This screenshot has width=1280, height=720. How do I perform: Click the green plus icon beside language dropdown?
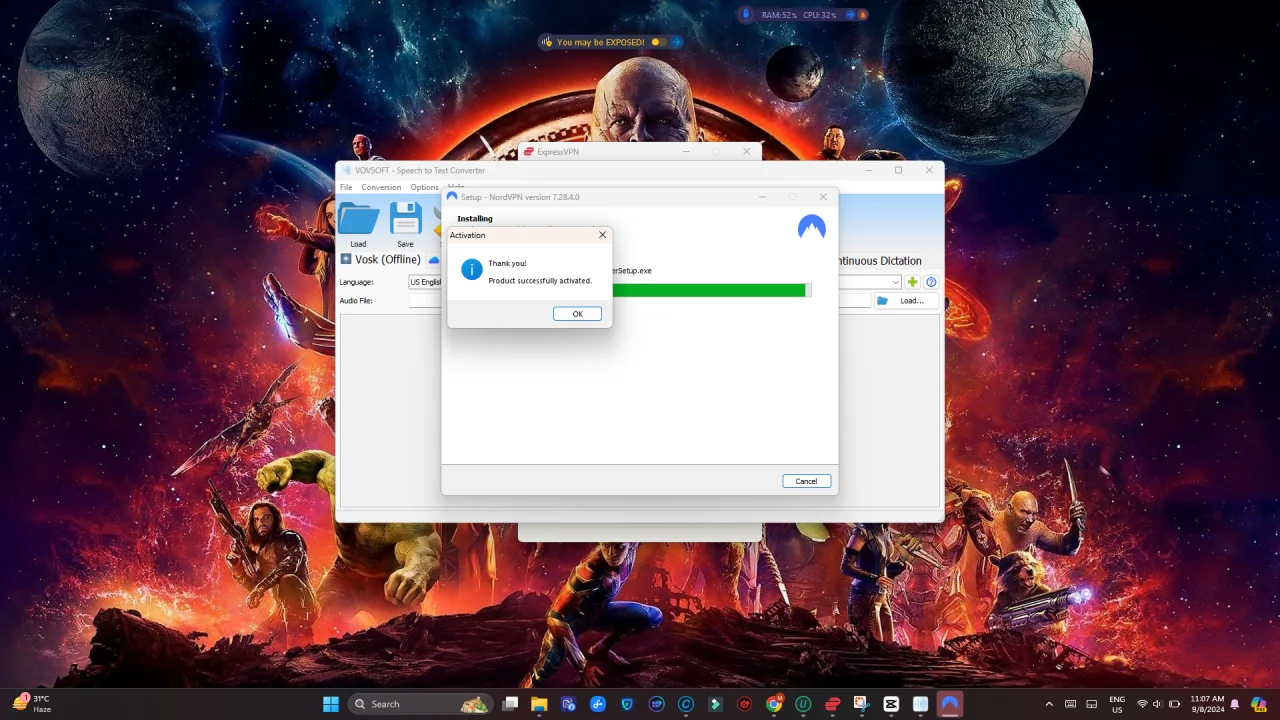[x=912, y=282]
